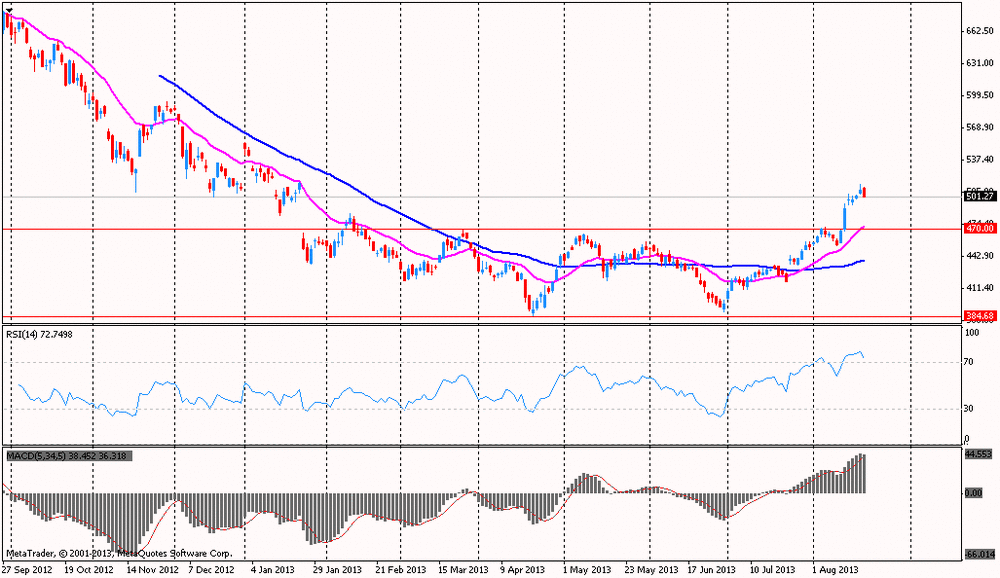Click the 442.90 price scale value

click(980, 256)
